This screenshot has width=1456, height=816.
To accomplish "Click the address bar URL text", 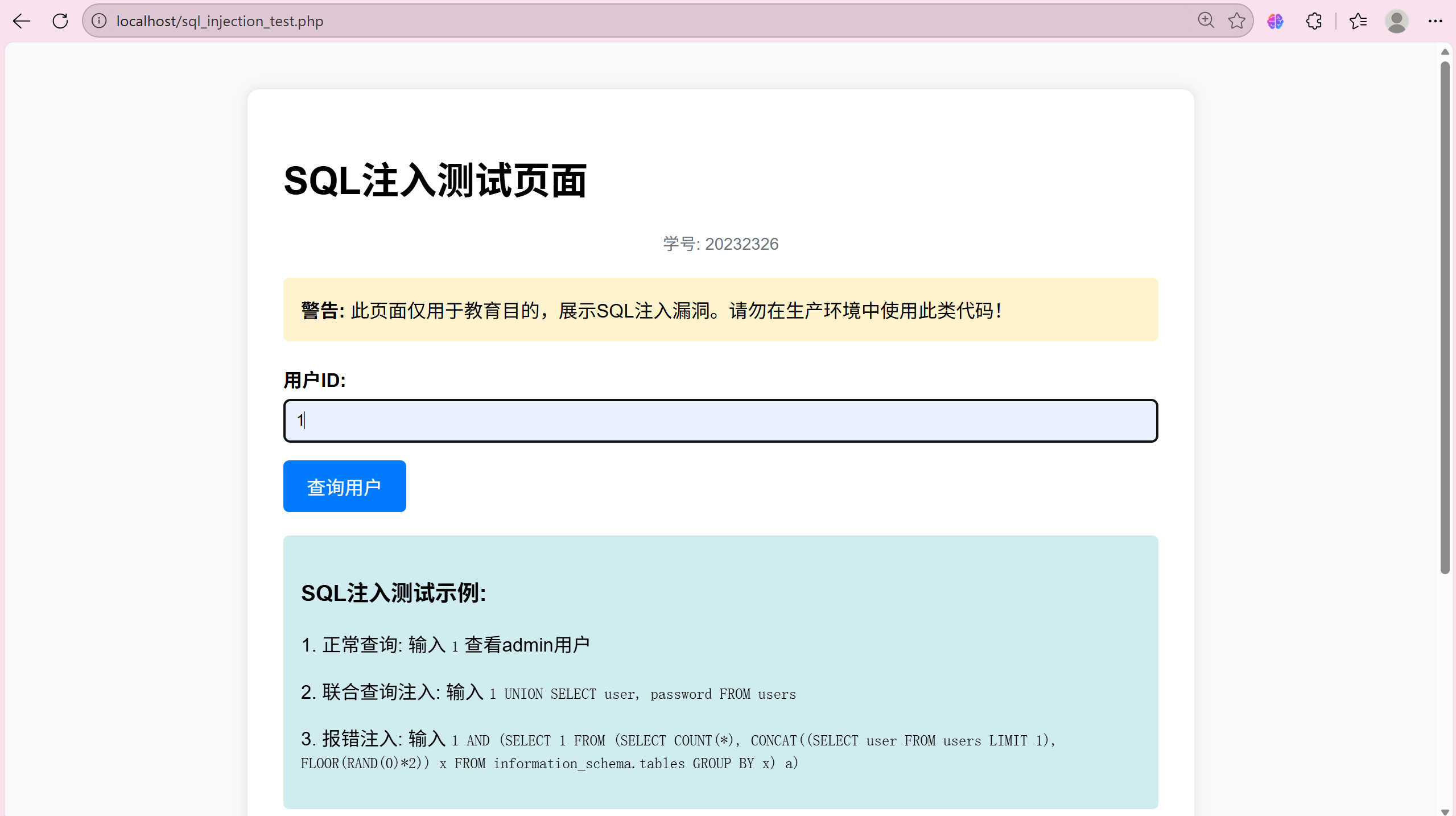I will pyautogui.click(x=220, y=21).
